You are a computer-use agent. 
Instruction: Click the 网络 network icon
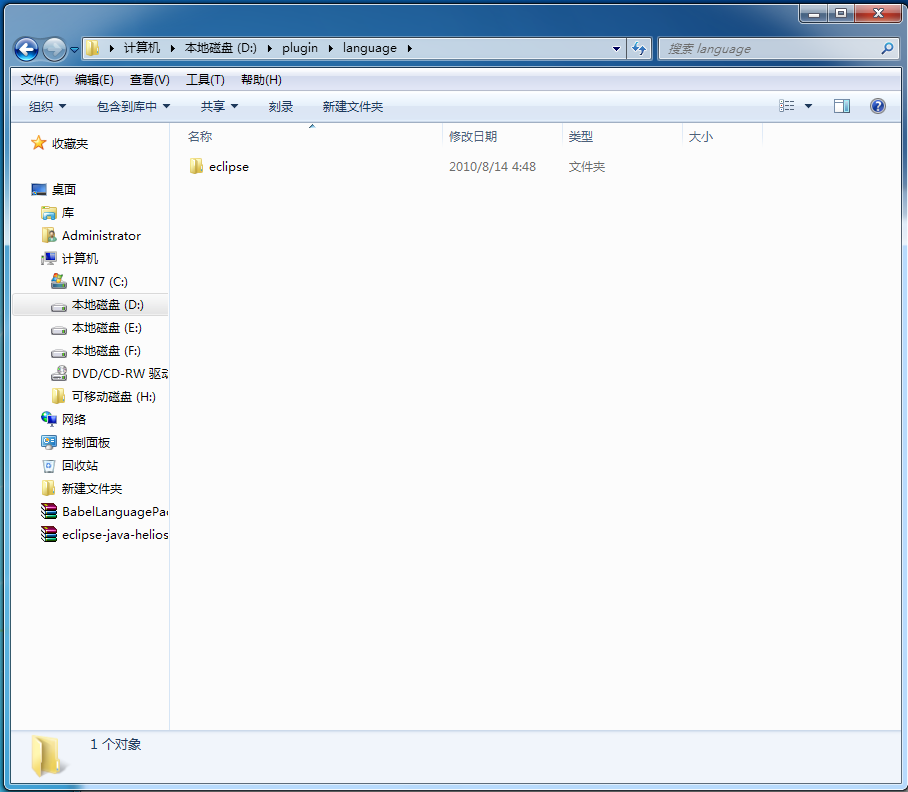pyautogui.click(x=49, y=419)
